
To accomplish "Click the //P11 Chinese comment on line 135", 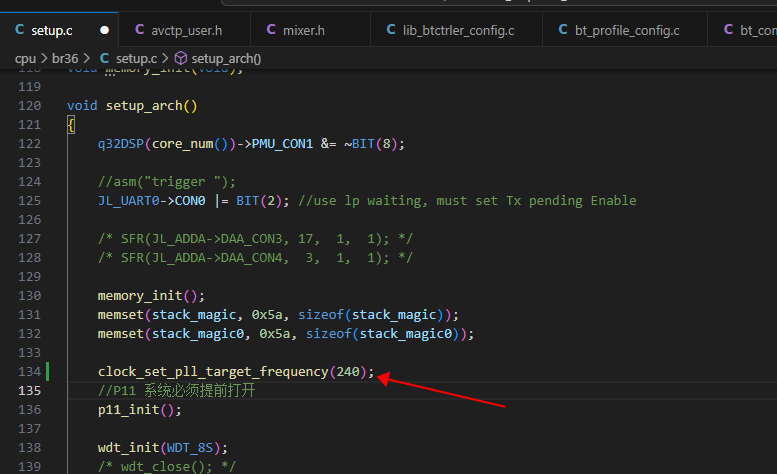I will coord(176,390).
